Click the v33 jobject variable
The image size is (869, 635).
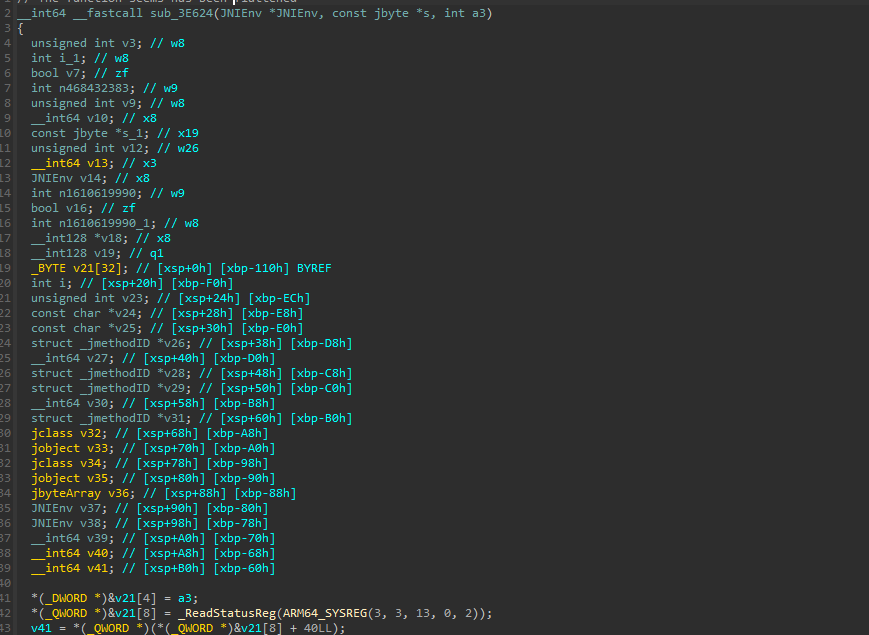click(91, 448)
